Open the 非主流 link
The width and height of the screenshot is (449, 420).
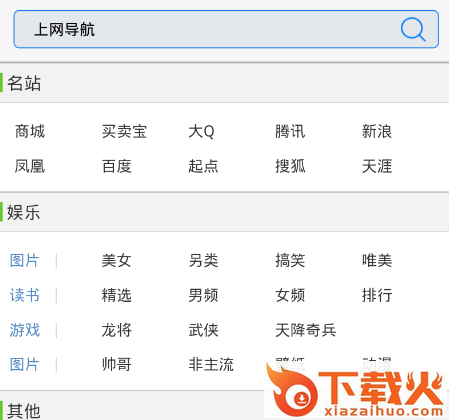[211, 364]
